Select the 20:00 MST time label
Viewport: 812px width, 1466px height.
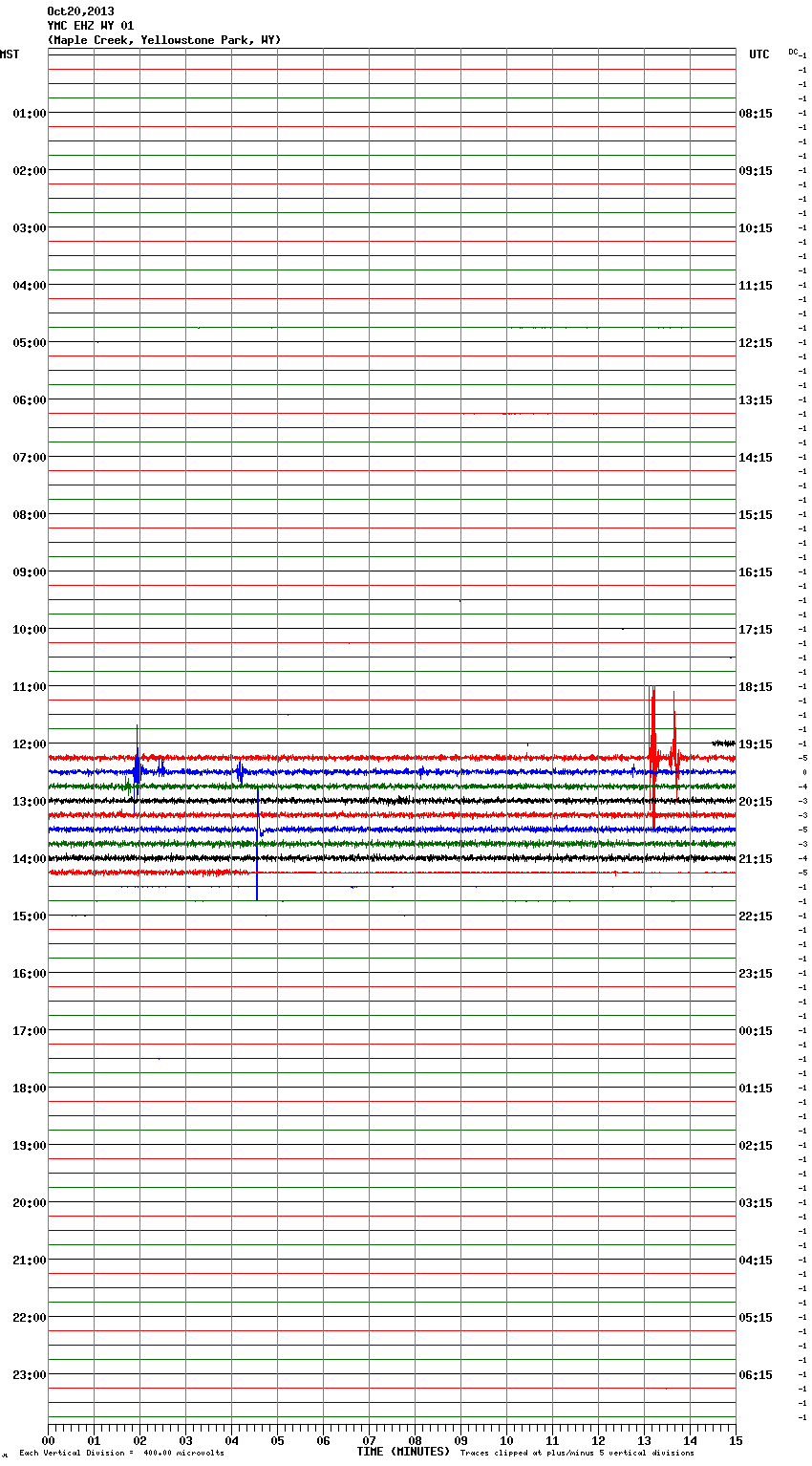(x=30, y=1203)
